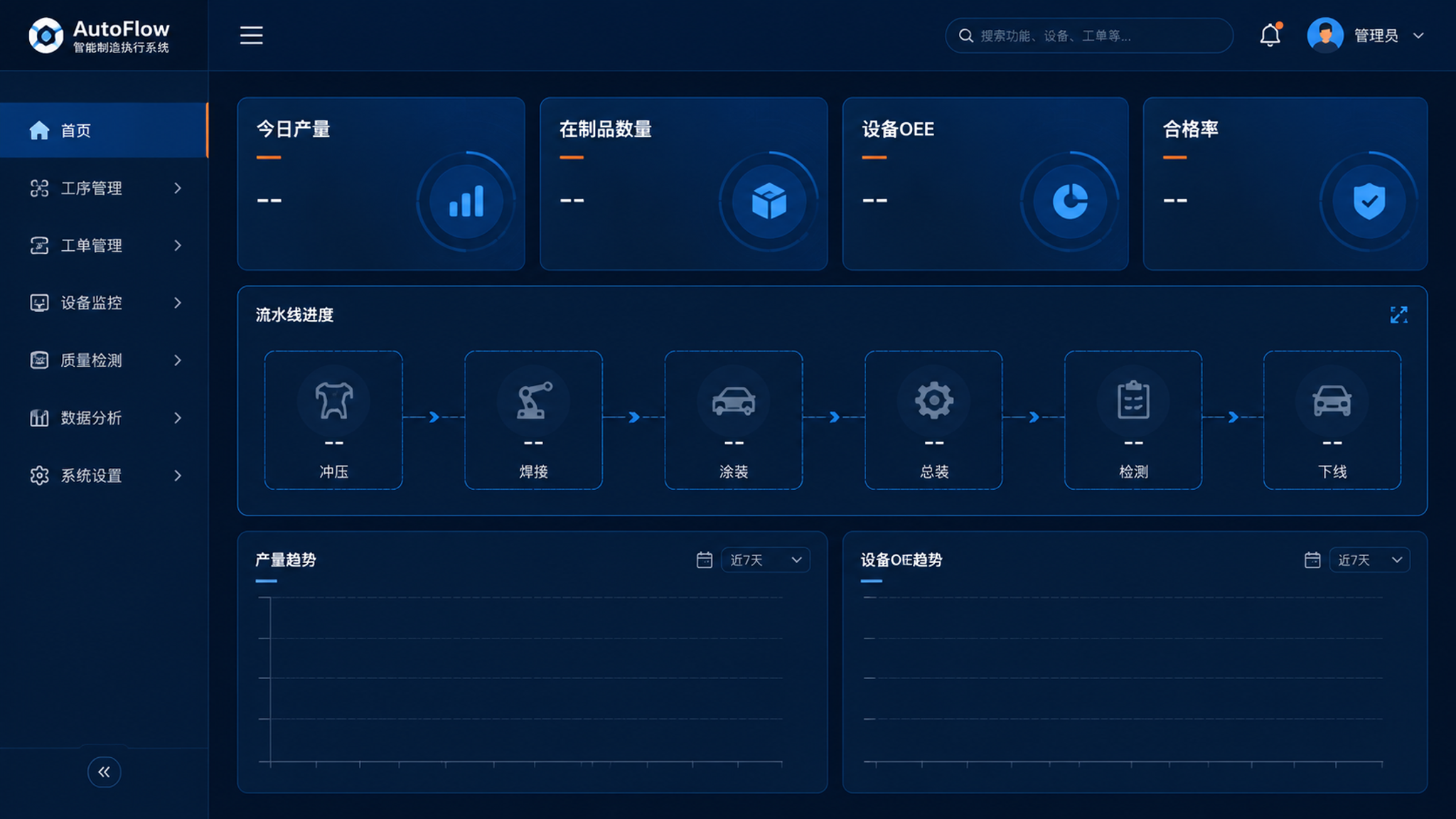Expand 工序管理 chevron

[x=178, y=188]
